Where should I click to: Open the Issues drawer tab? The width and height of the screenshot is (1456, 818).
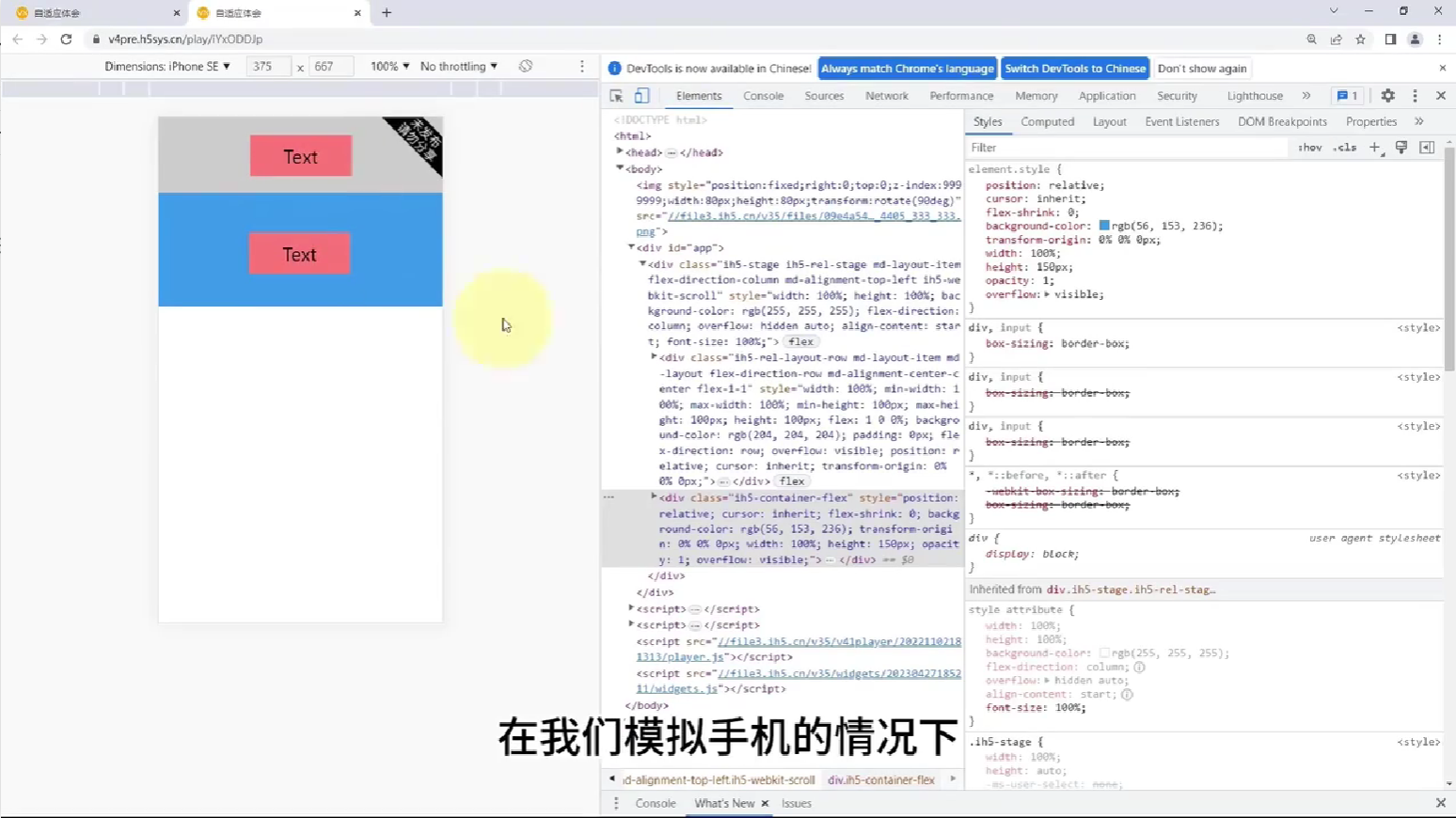pos(796,803)
